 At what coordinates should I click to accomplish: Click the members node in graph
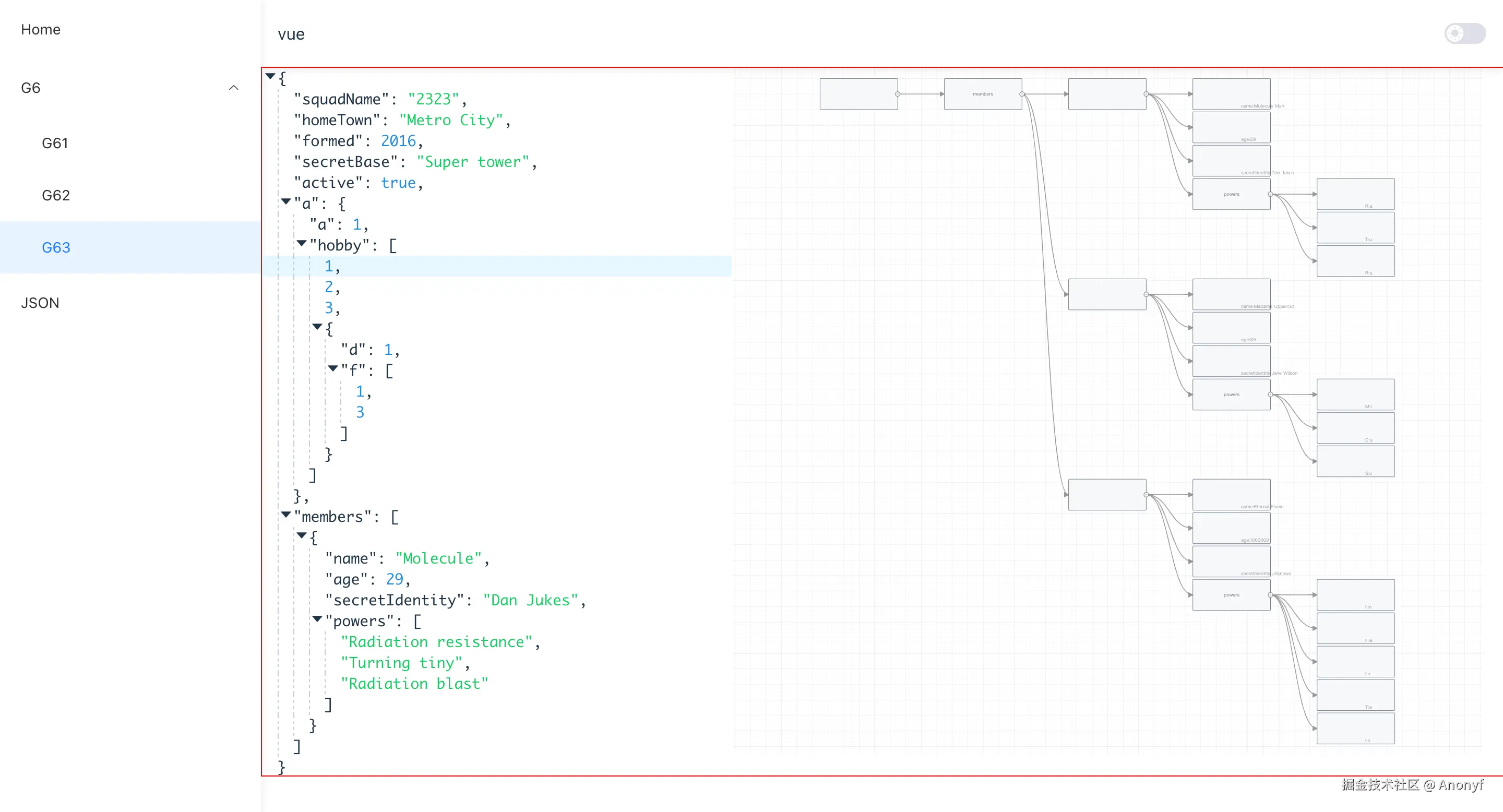(982, 94)
